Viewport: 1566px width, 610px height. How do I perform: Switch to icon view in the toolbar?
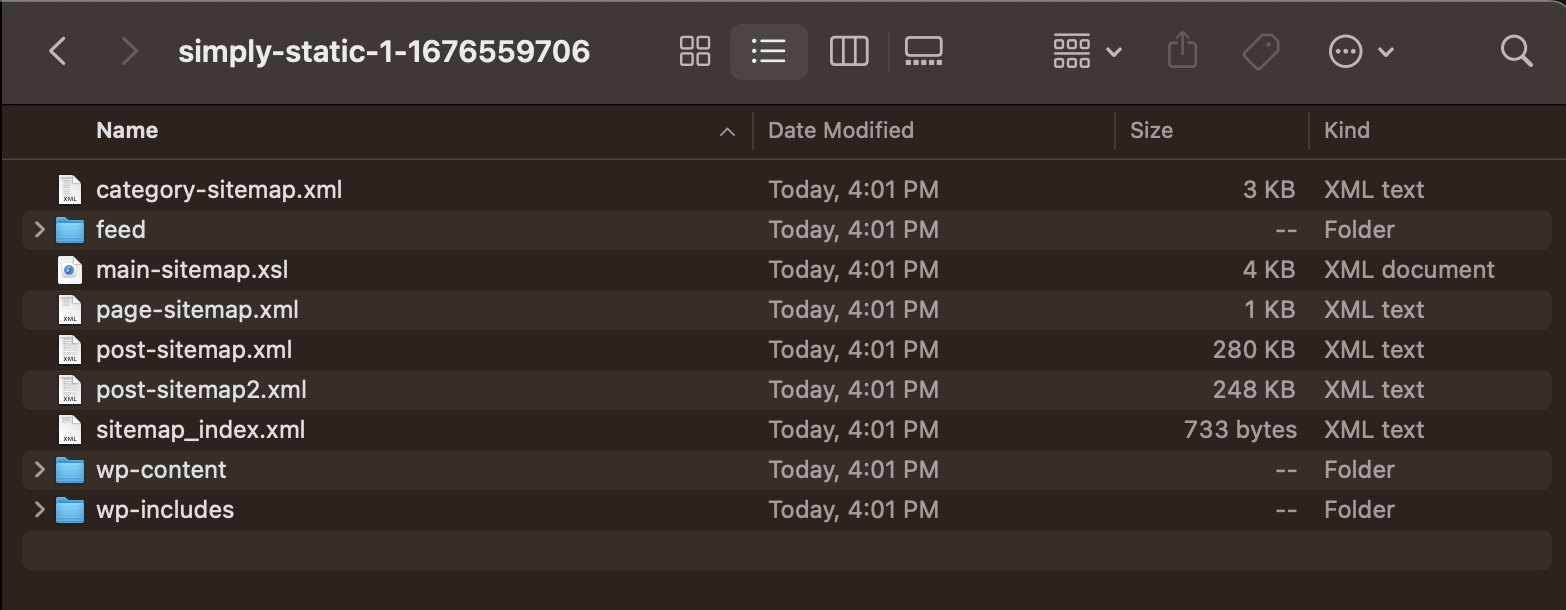tap(694, 51)
